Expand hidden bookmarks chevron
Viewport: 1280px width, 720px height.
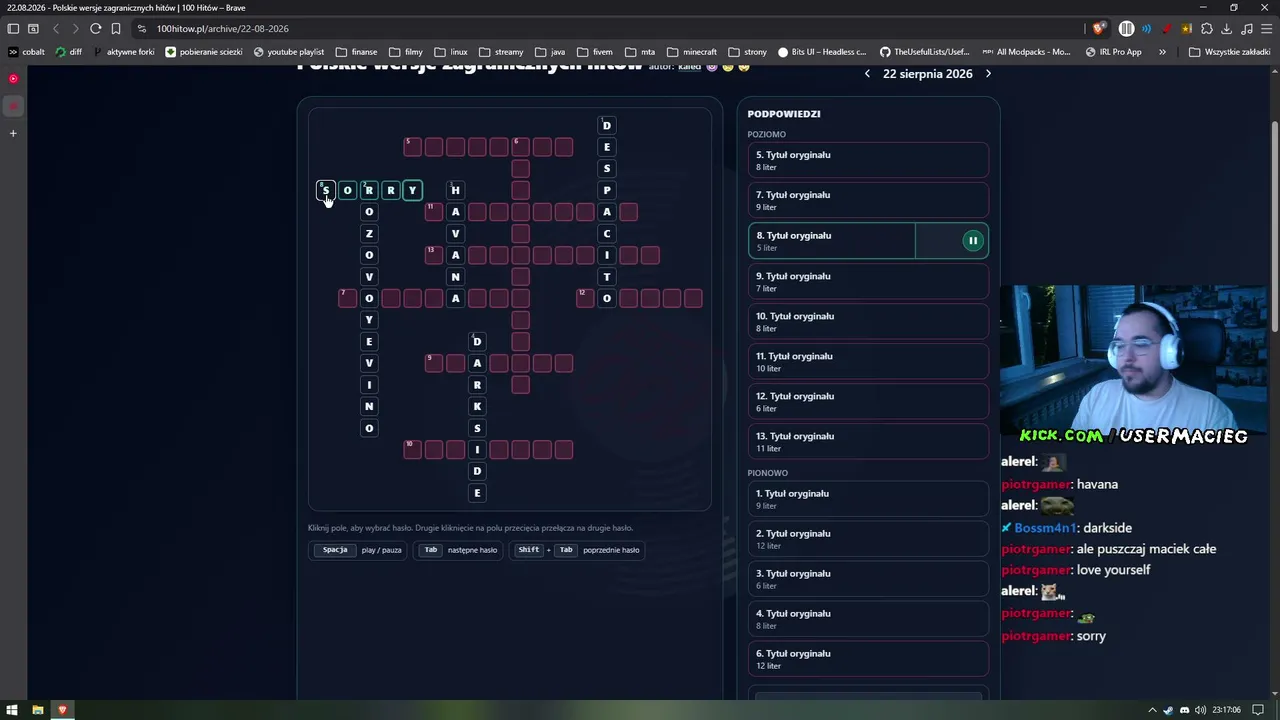[x=1162, y=52]
